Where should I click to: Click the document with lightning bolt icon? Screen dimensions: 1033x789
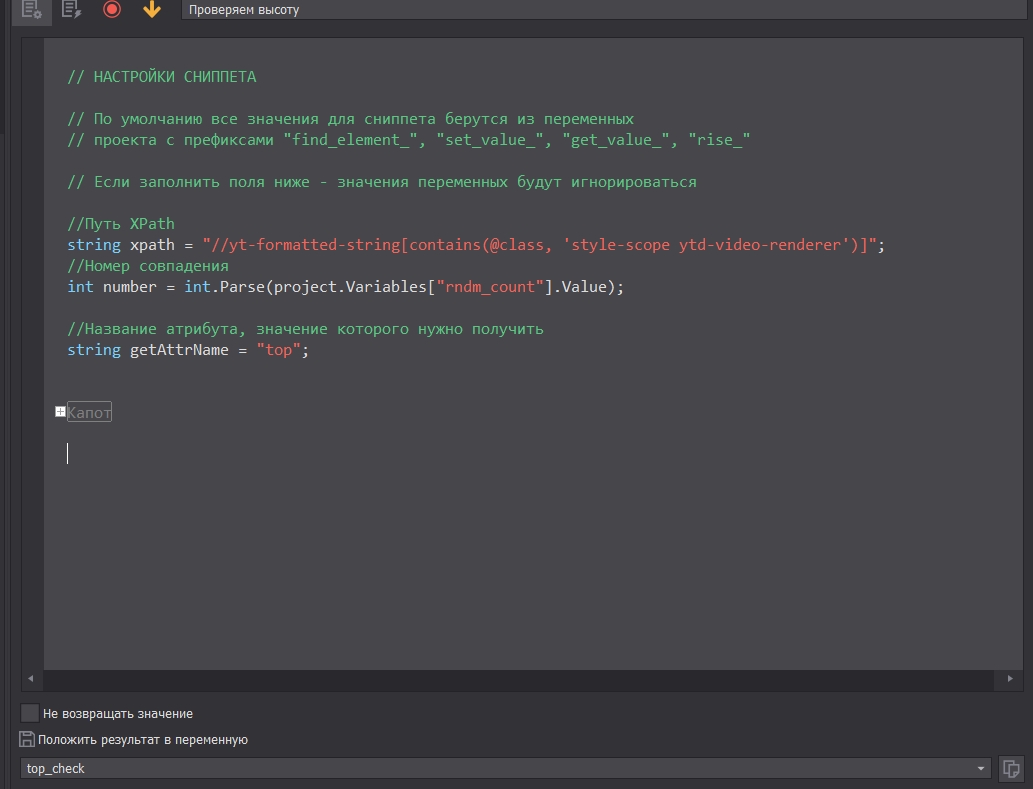(72, 9)
